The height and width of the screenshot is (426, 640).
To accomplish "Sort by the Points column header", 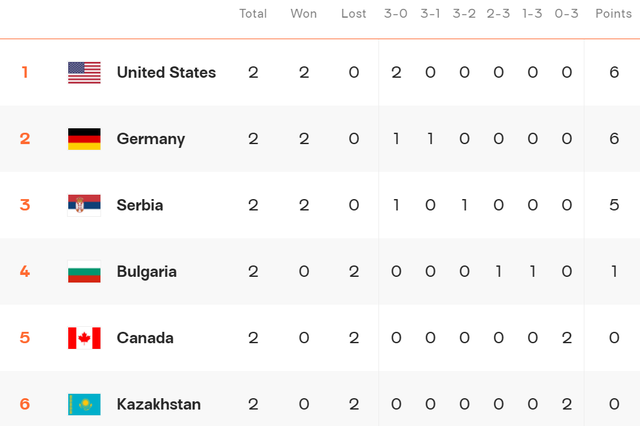I will click(x=613, y=14).
